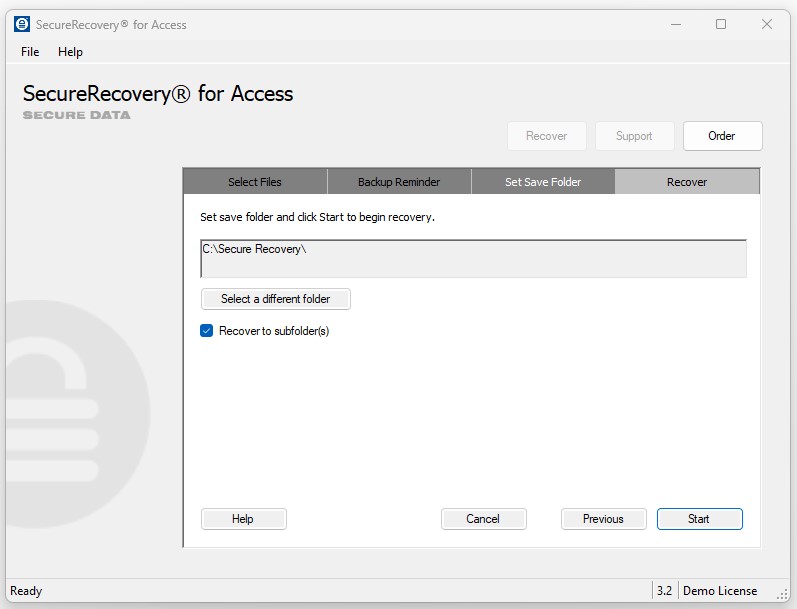Go back with the Previous button

[x=603, y=519]
